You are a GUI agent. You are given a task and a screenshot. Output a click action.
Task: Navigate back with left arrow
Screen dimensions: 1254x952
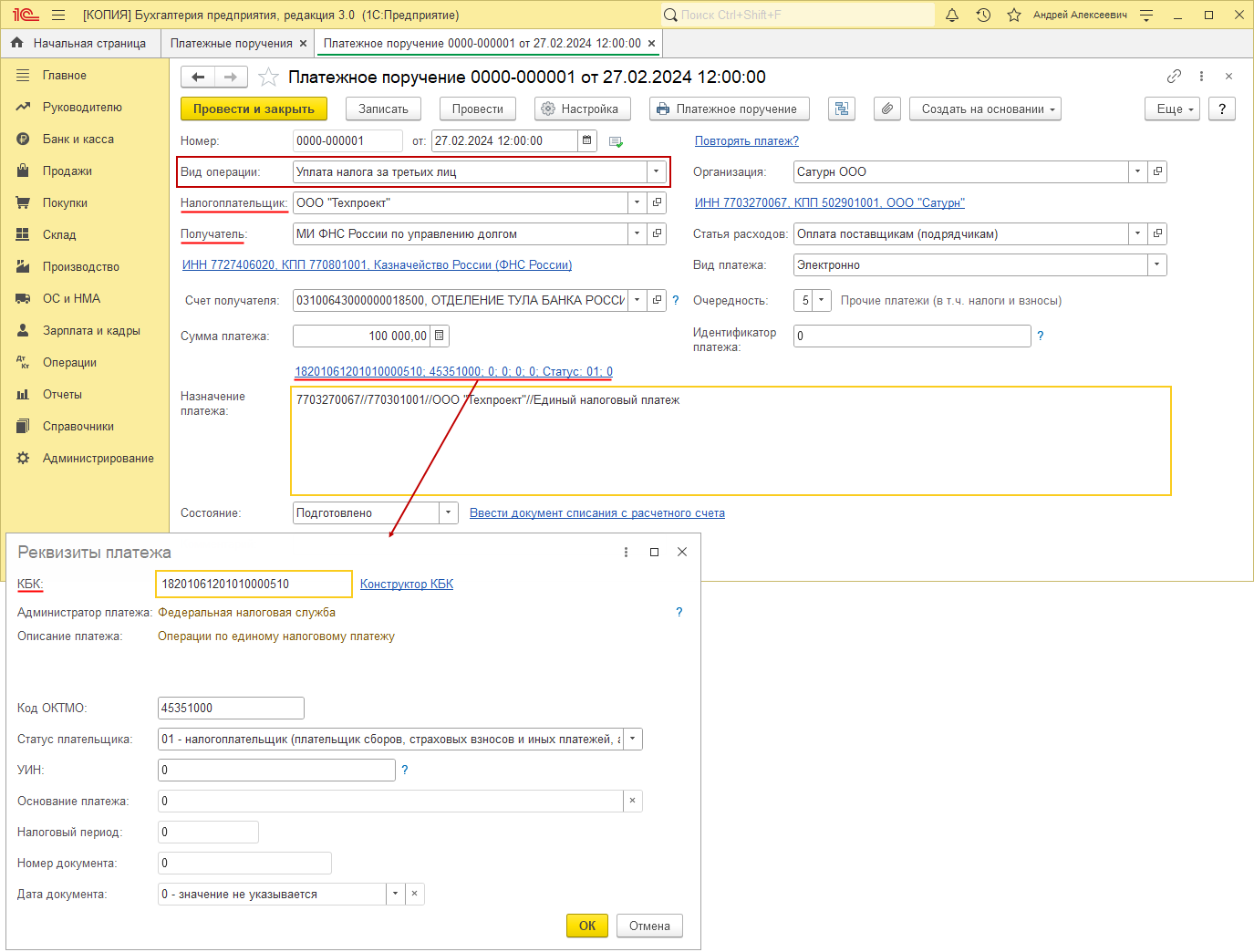198,78
